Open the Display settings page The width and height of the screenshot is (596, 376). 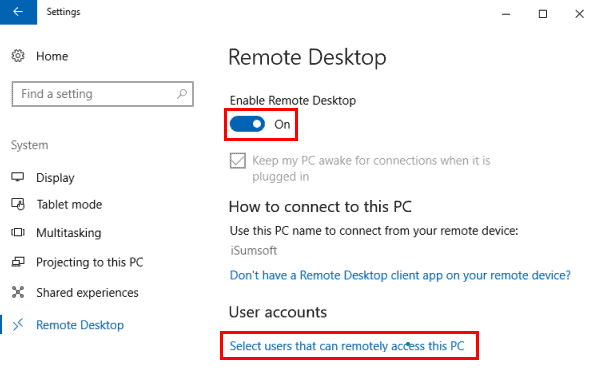tap(55, 178)
